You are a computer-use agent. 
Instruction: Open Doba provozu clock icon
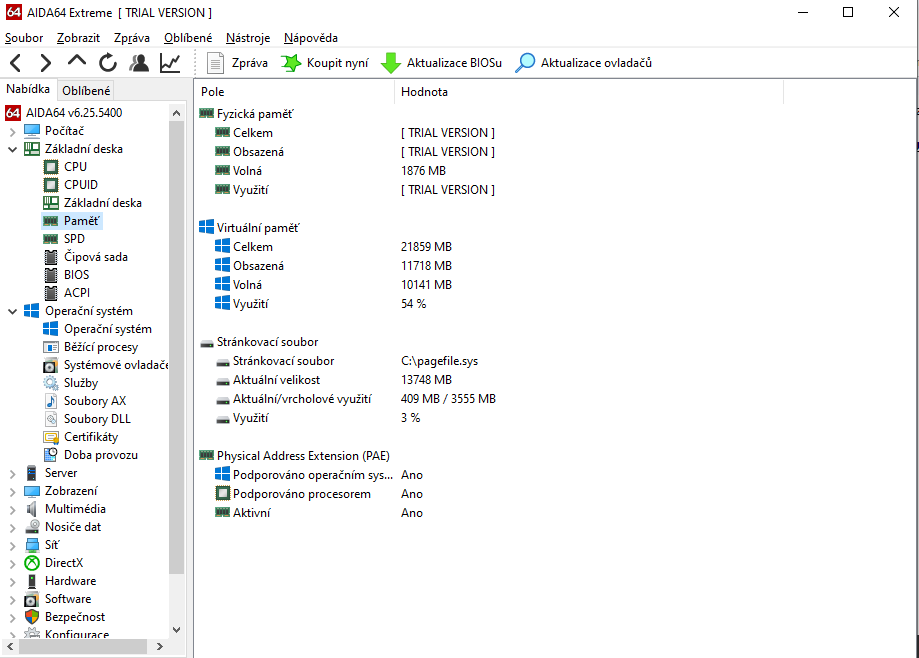point(51,455)
